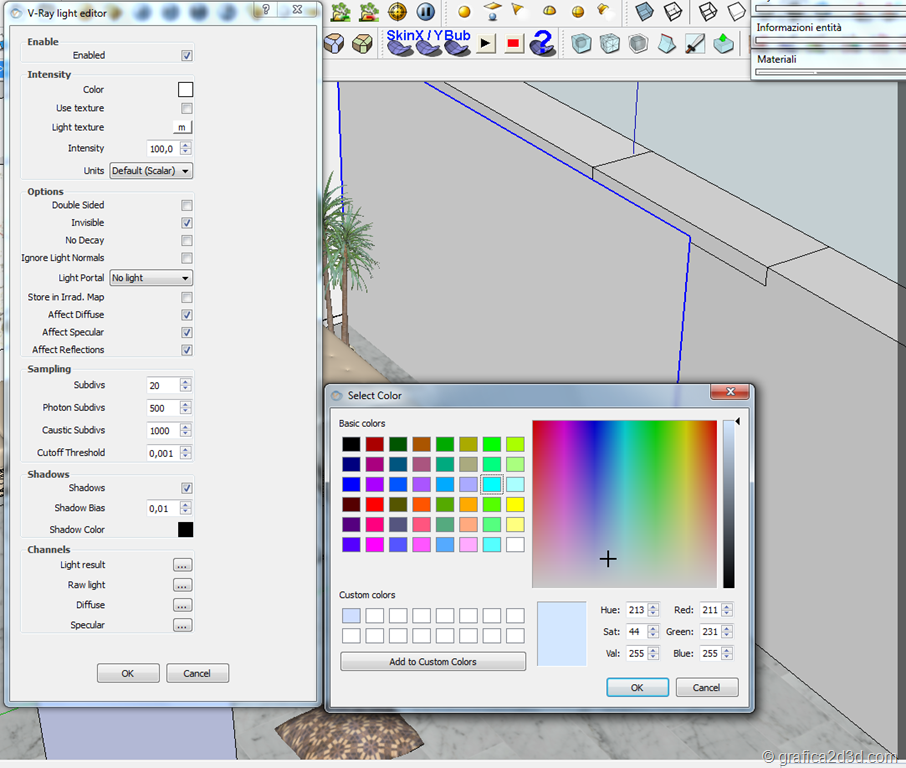Open the Light result channel button
The width and height of the screenshot is (906, 768).
(182, 565)
